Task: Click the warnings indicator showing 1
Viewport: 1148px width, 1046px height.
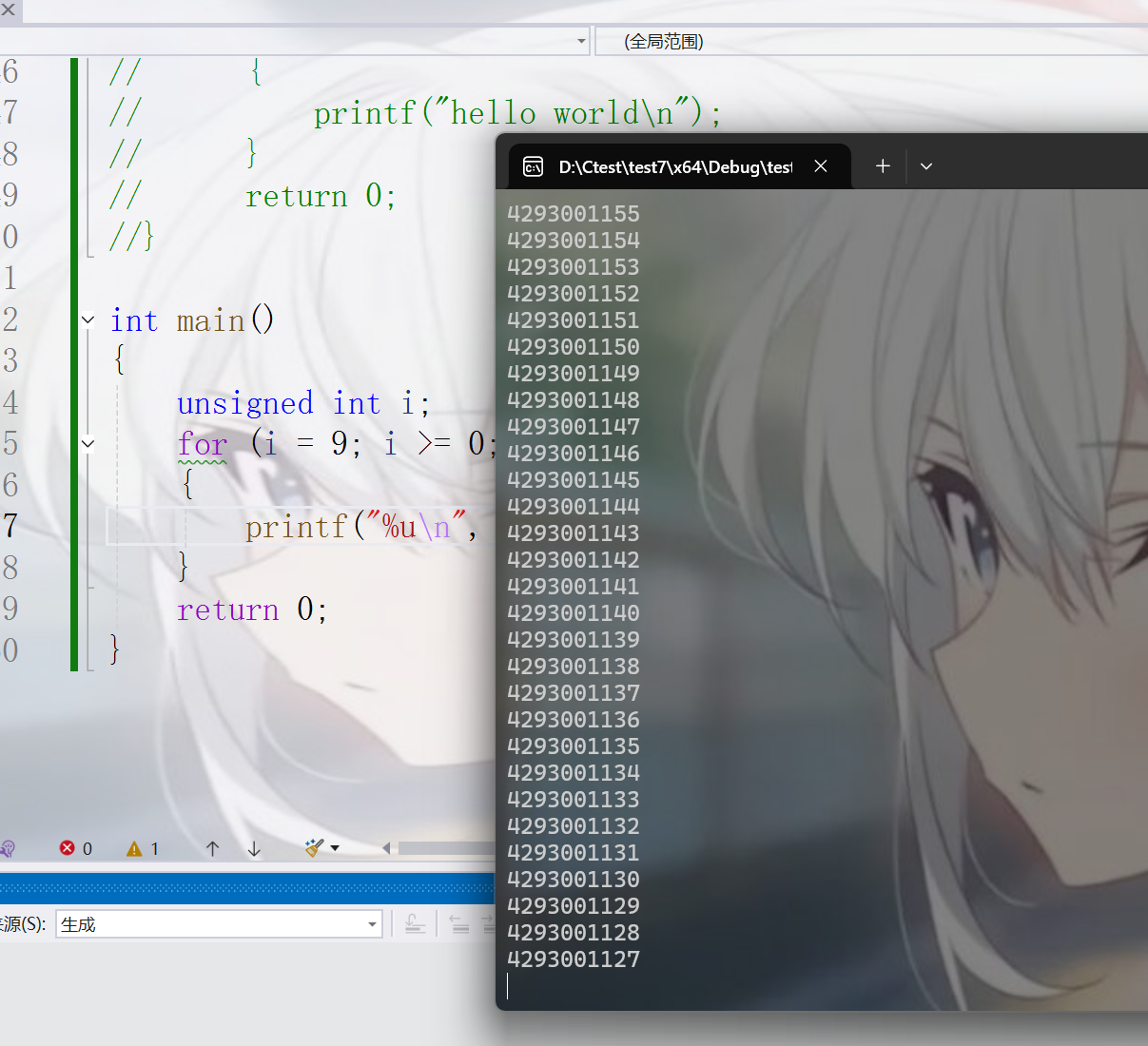Action: 143,848
